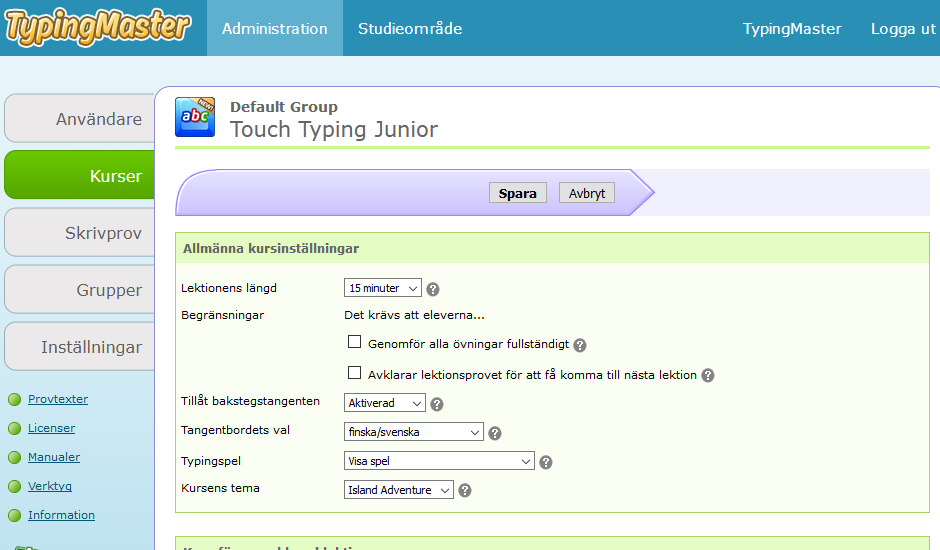The image size is (940, 550).
Task: Open the Grupper sidebar section
Action: [80, 290]
